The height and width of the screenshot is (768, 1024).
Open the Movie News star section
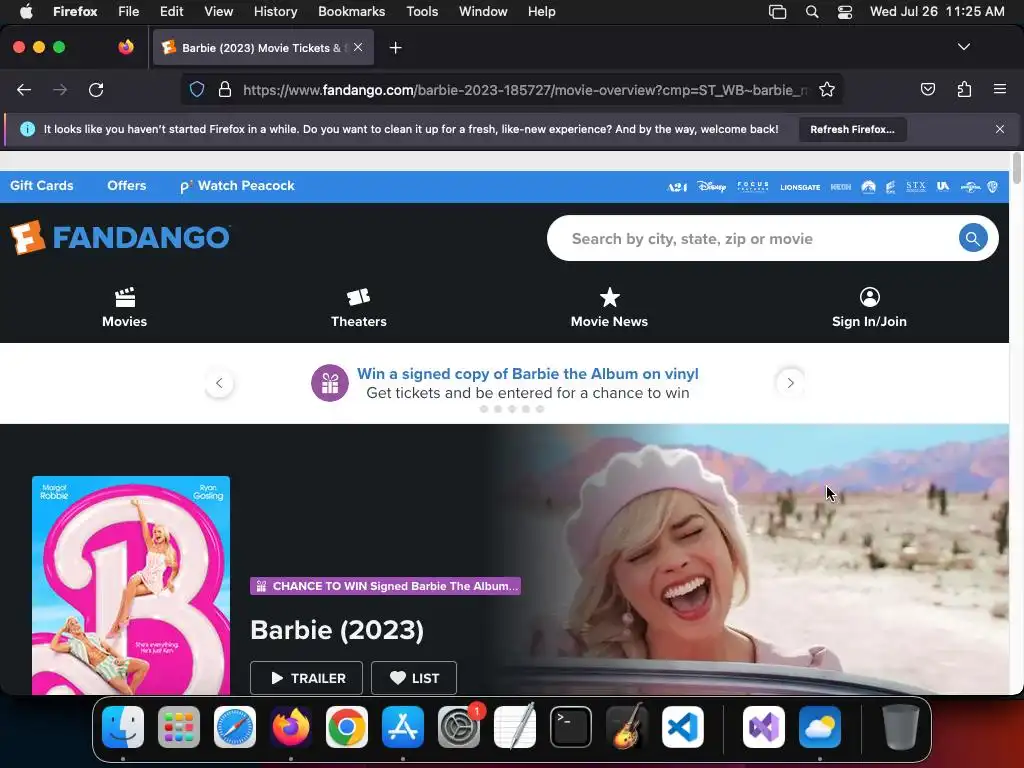click(x=609, y=308)
